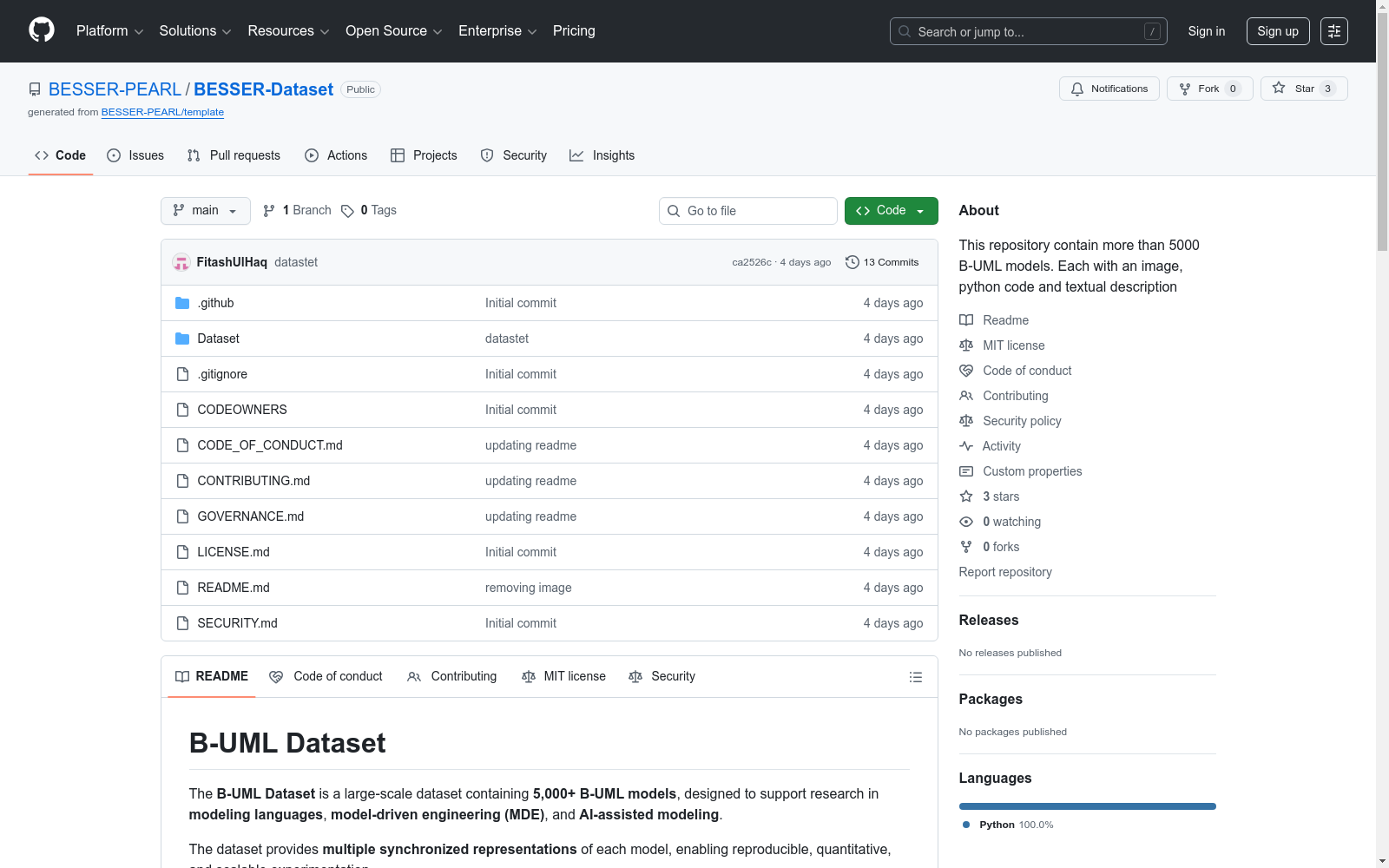Click the Readme book icon in About
Screen dimensions: 1389x868
[966, 320]
